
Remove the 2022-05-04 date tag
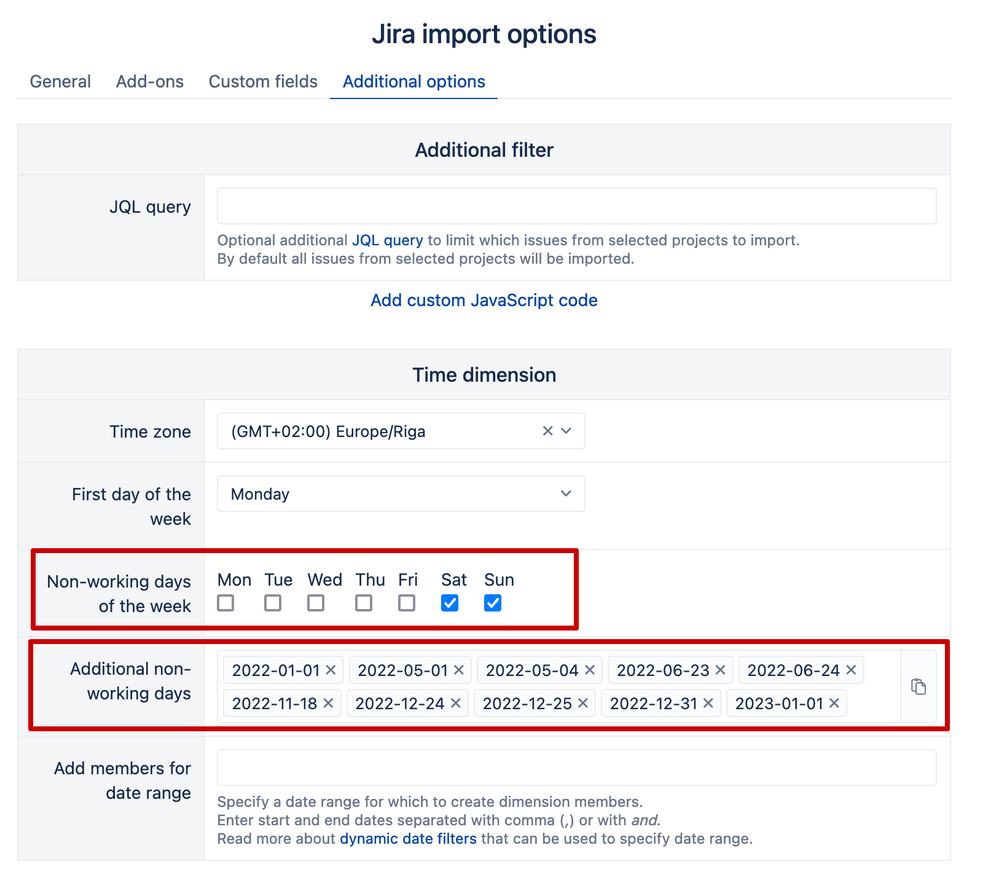[589, 670]
